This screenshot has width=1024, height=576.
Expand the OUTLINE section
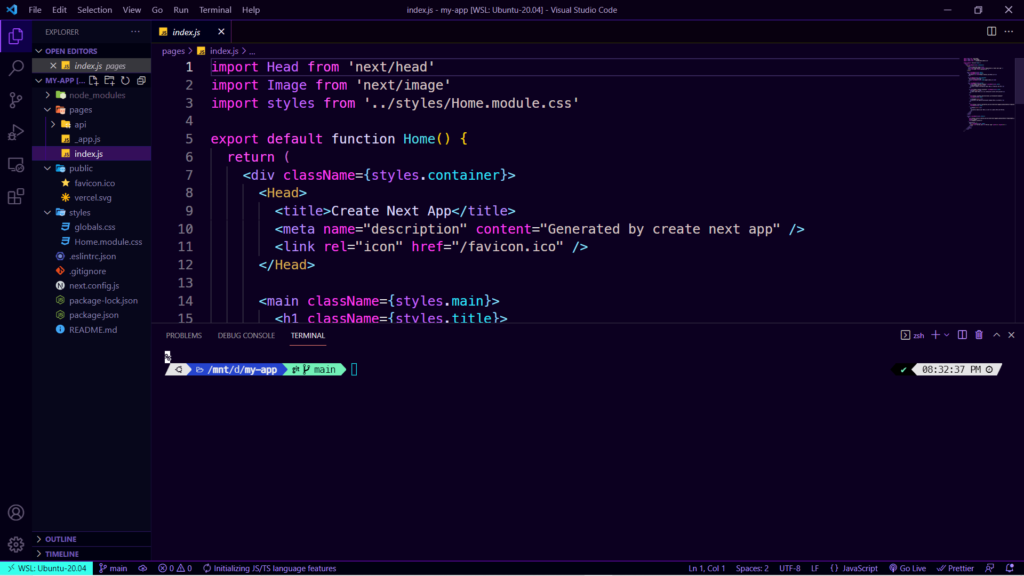point(60,539)
